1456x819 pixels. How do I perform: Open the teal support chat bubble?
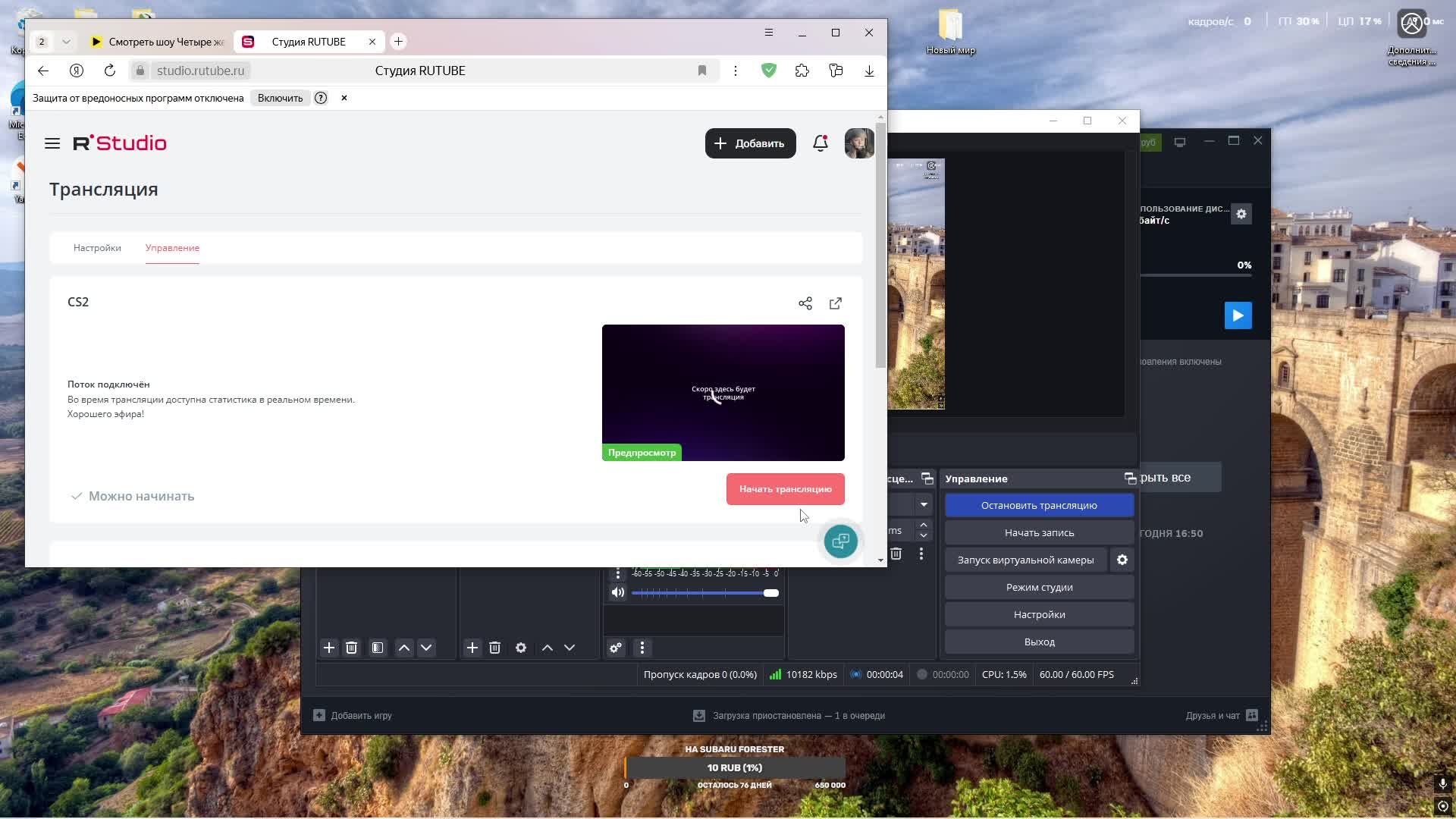click(x=840, y=541)
